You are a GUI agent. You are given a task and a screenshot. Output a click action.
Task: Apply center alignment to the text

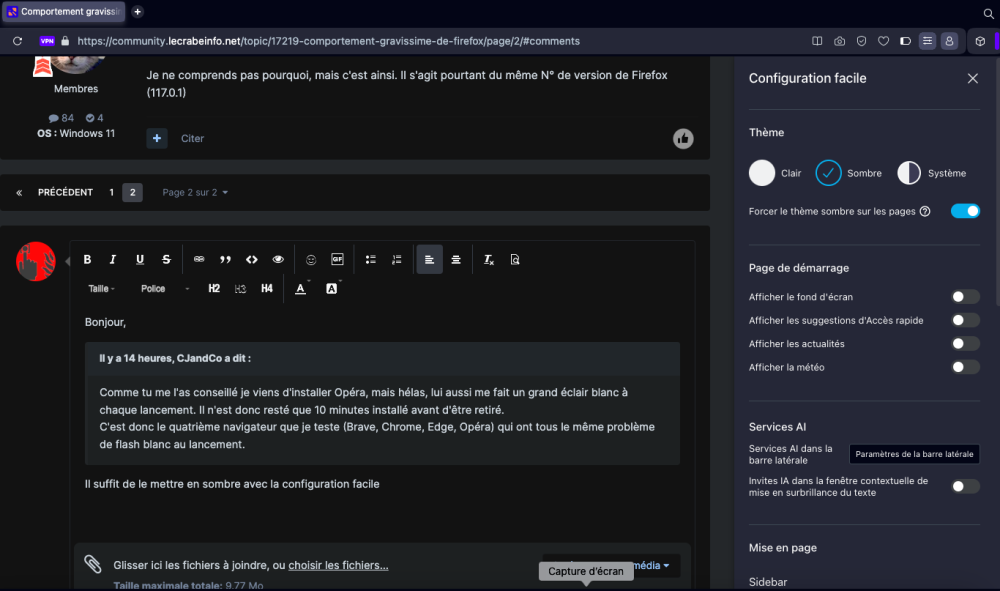[456, 259]
